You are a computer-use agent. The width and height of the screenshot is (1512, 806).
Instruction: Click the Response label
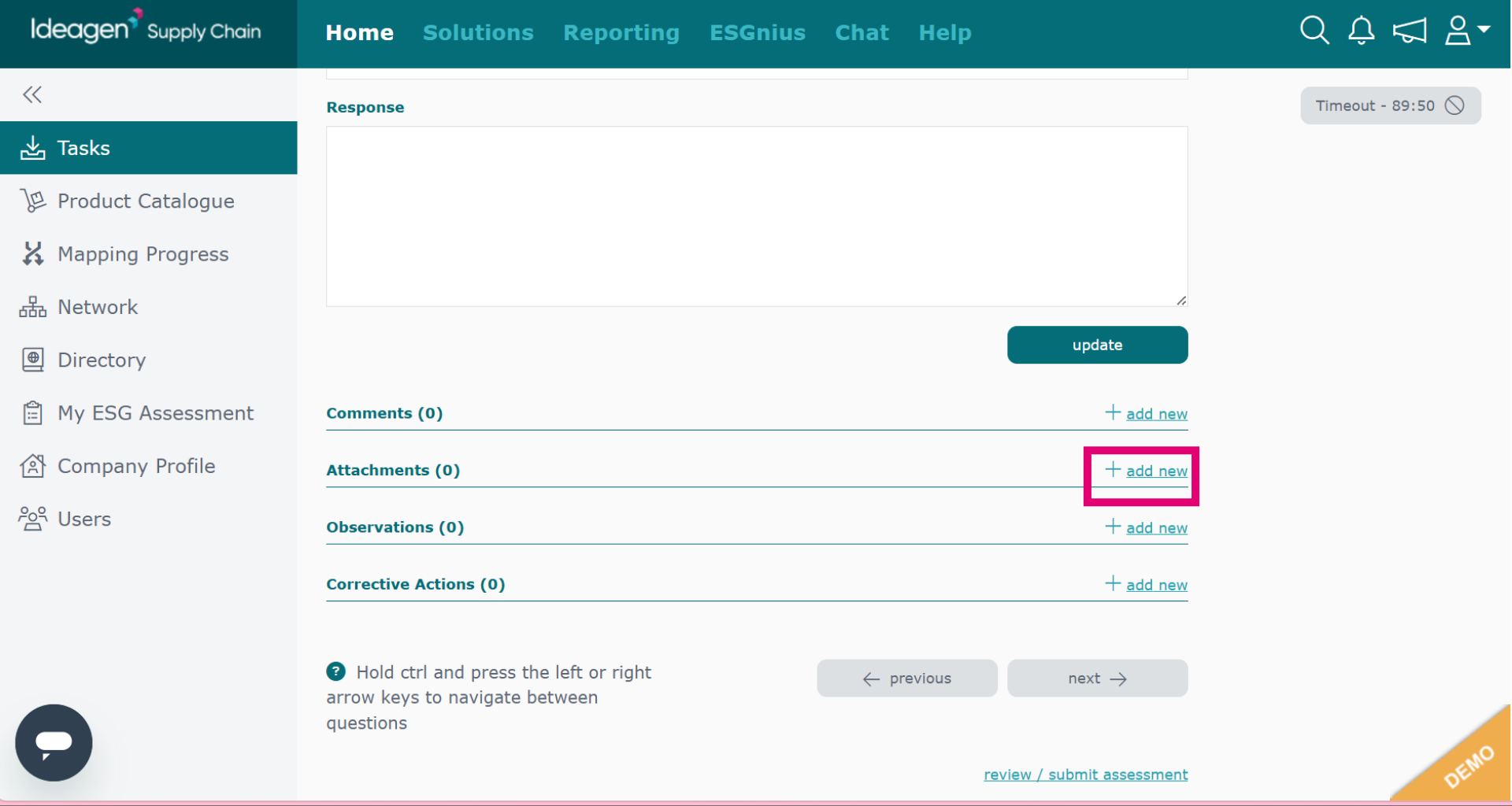click(365, 107)
